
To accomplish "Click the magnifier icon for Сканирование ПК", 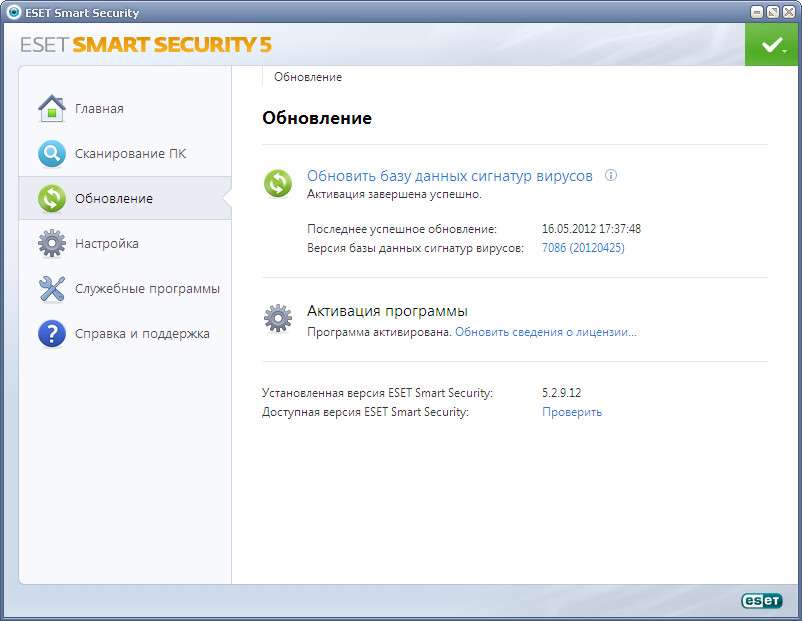I will (52, 154).
